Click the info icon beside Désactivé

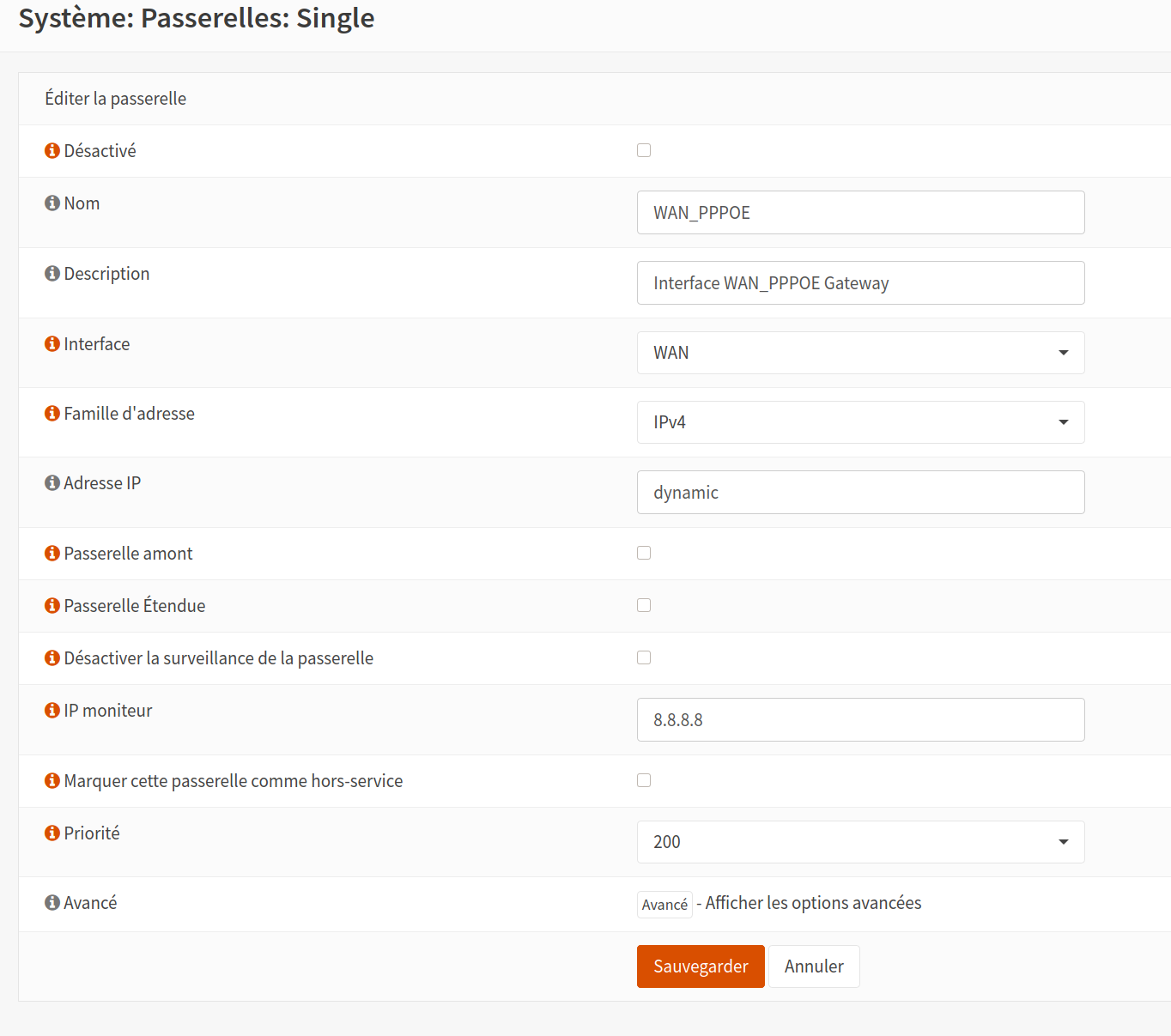(x=52, y=151)
